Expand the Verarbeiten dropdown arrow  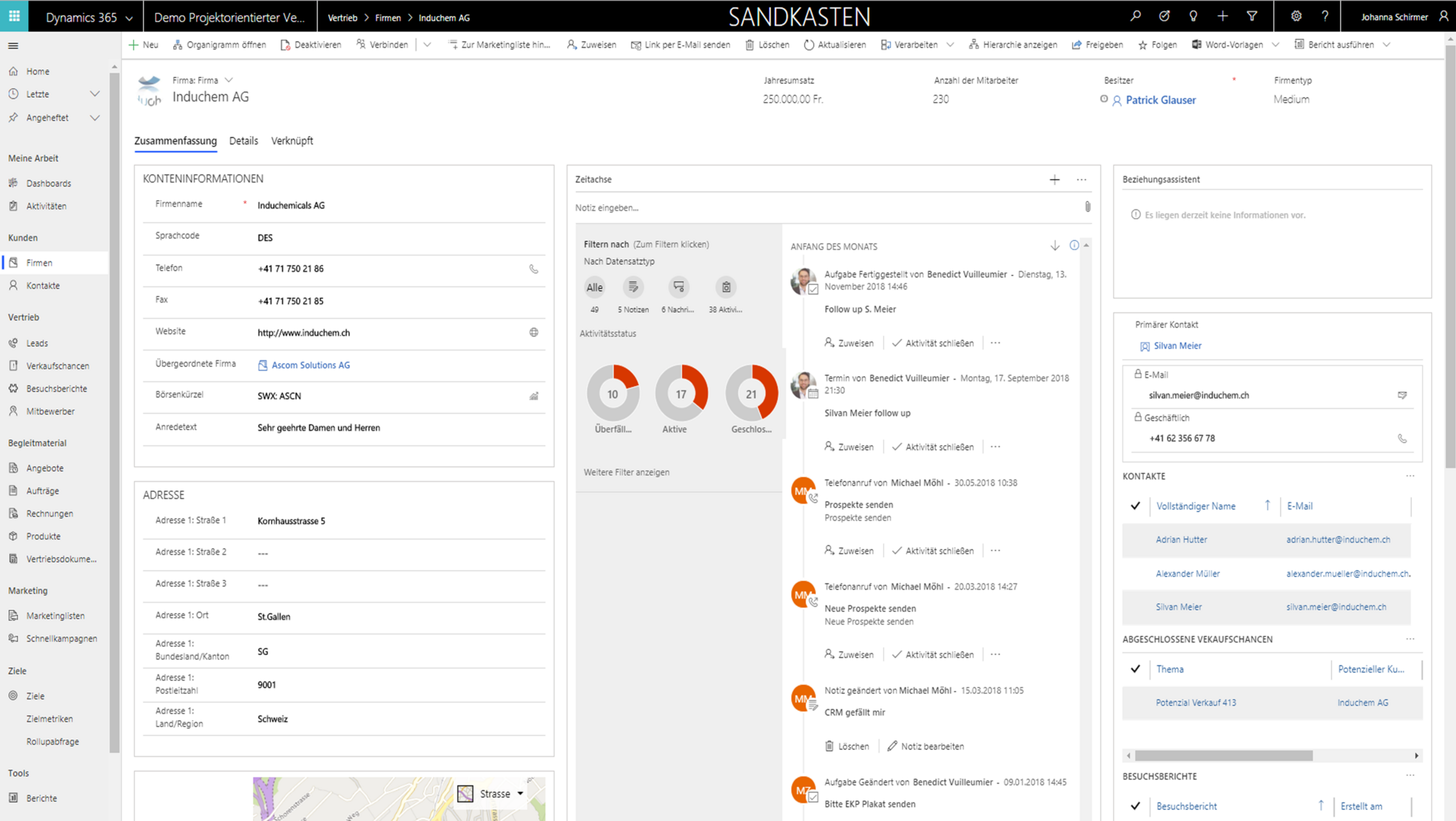point(951,45)
